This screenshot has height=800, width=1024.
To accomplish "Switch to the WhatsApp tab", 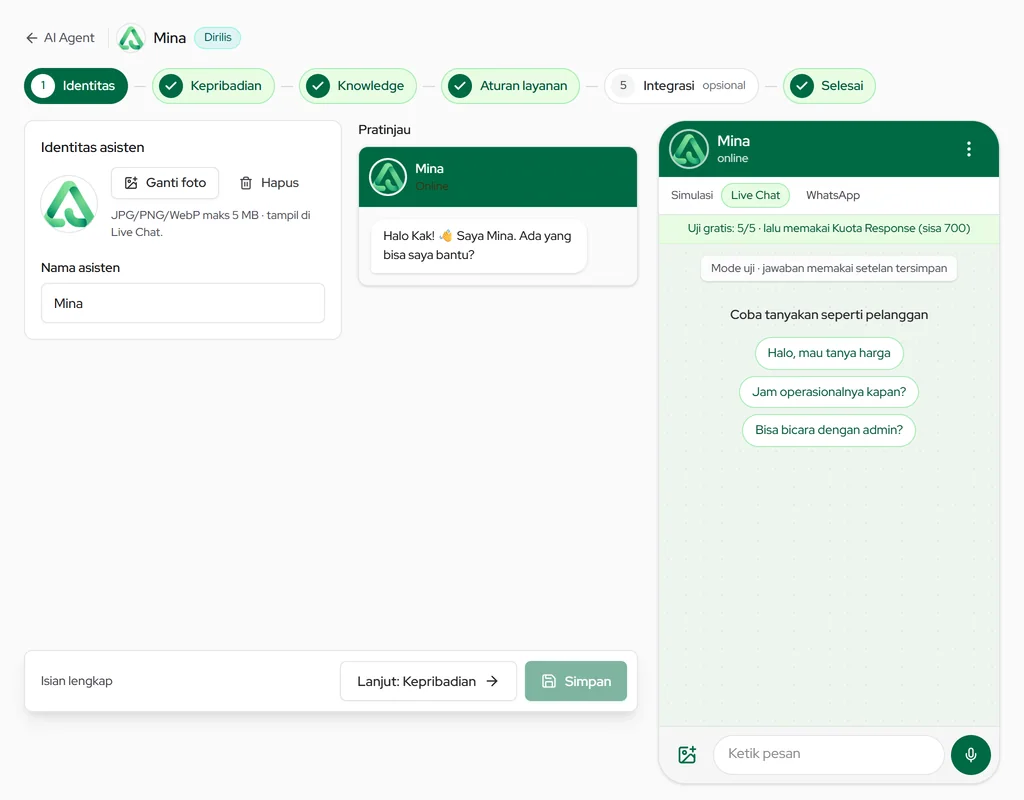I will 833,195.
